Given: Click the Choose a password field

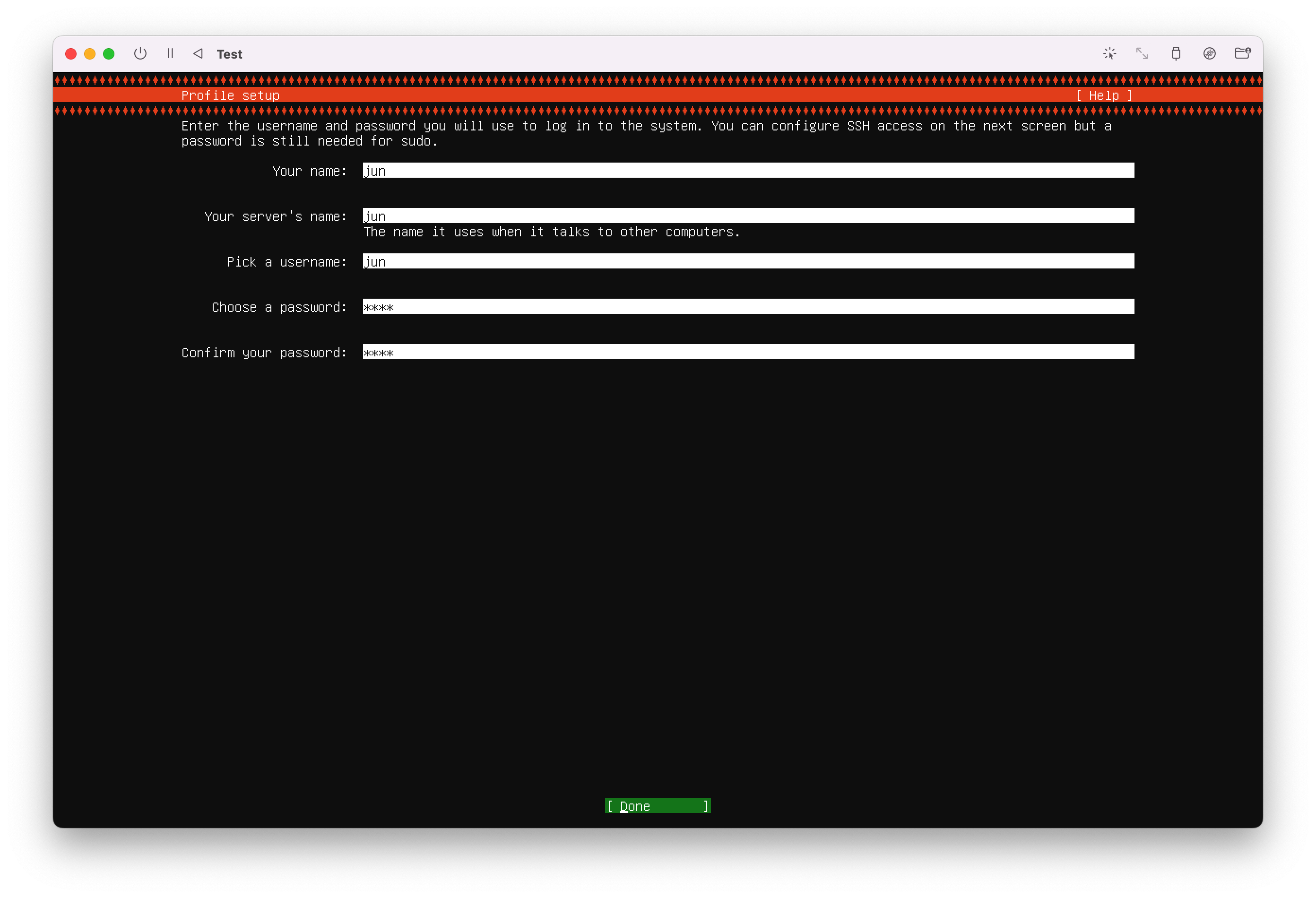Looking at the screenshot, I should (748, 306).
